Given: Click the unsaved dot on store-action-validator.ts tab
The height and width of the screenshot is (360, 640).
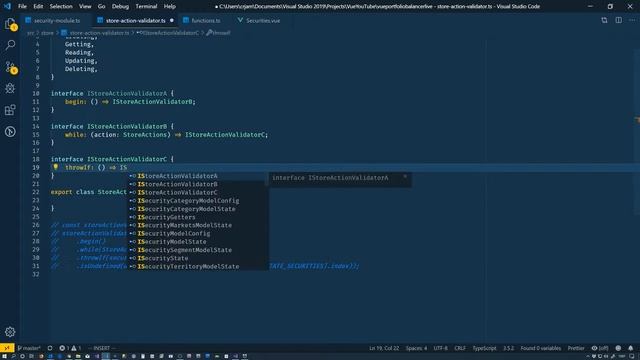Looking at the screenshot, I should coord(172,20).
